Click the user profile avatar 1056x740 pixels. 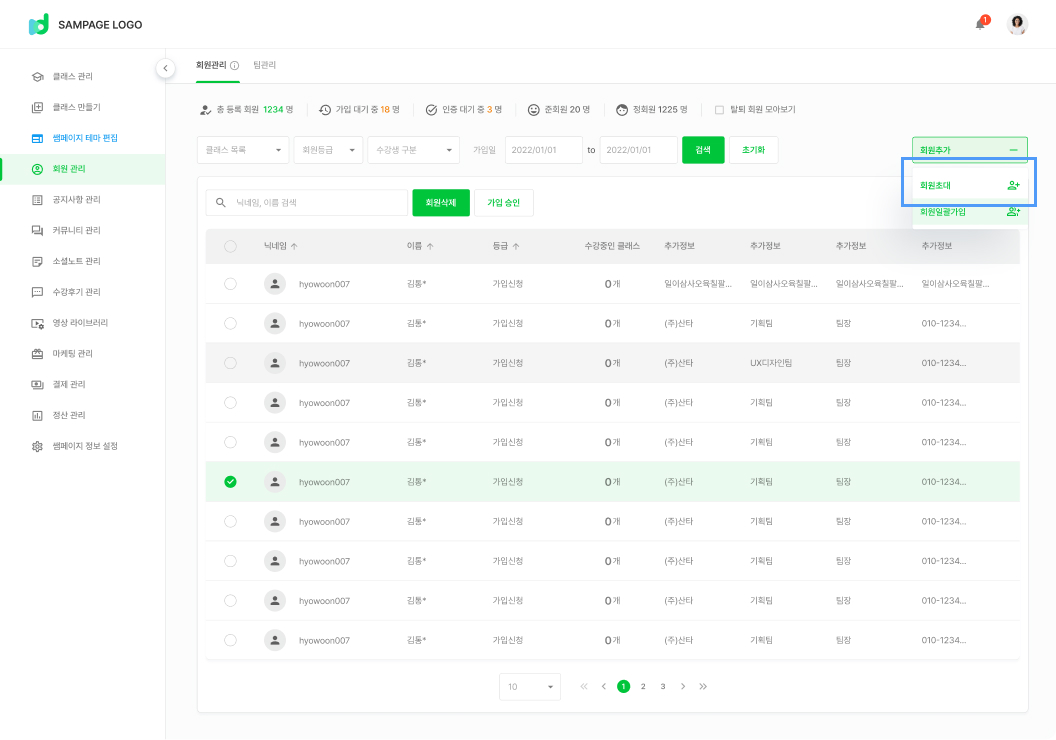(x=1017, y=24)
